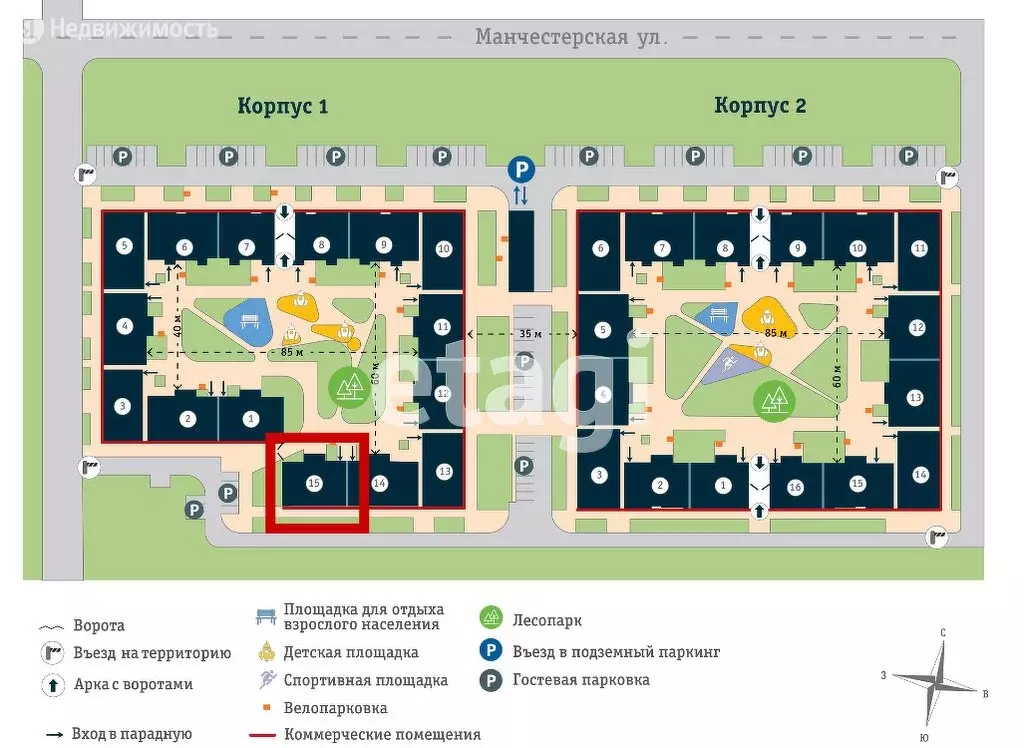Click the arch gate between sections 7 and 8 of Корпус 1
Screen dimensions: 1024x748
pos(284,236)
